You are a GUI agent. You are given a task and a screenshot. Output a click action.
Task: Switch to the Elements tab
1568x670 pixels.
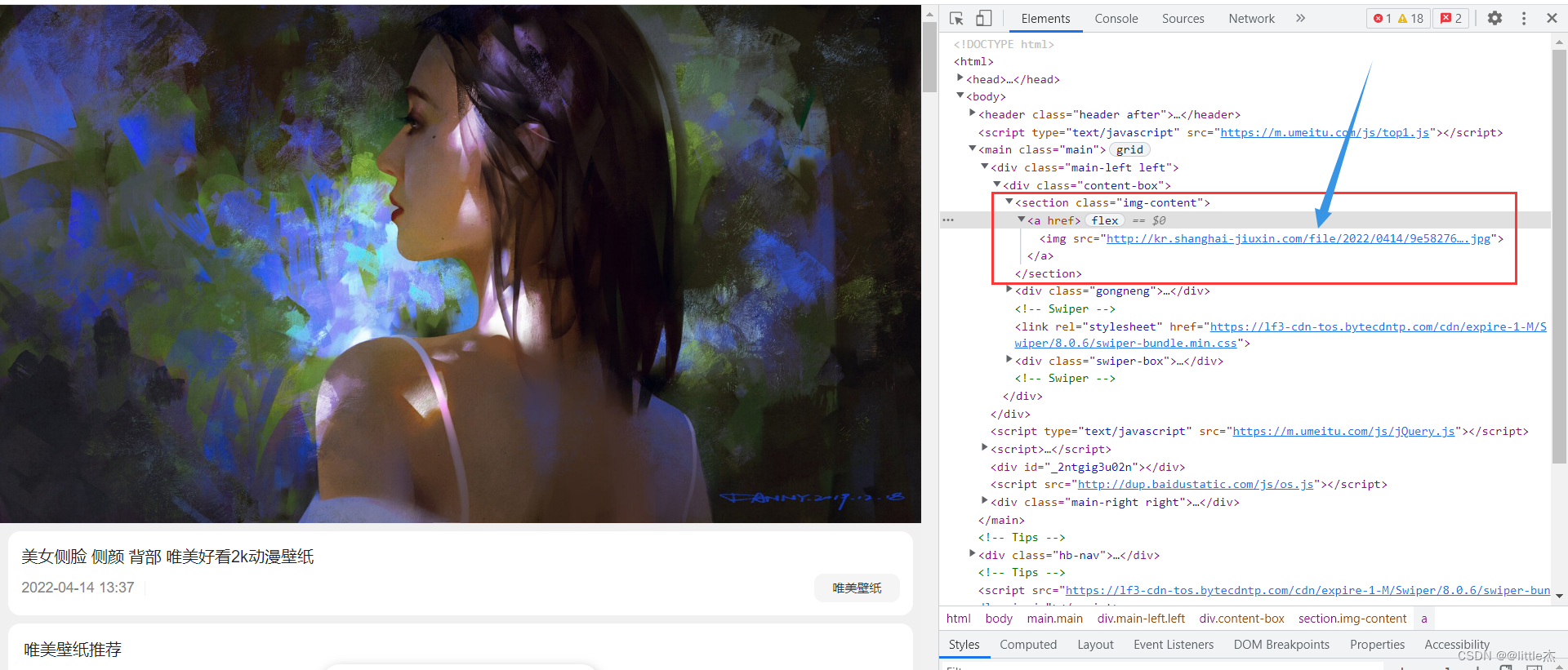coord(1045,19)
